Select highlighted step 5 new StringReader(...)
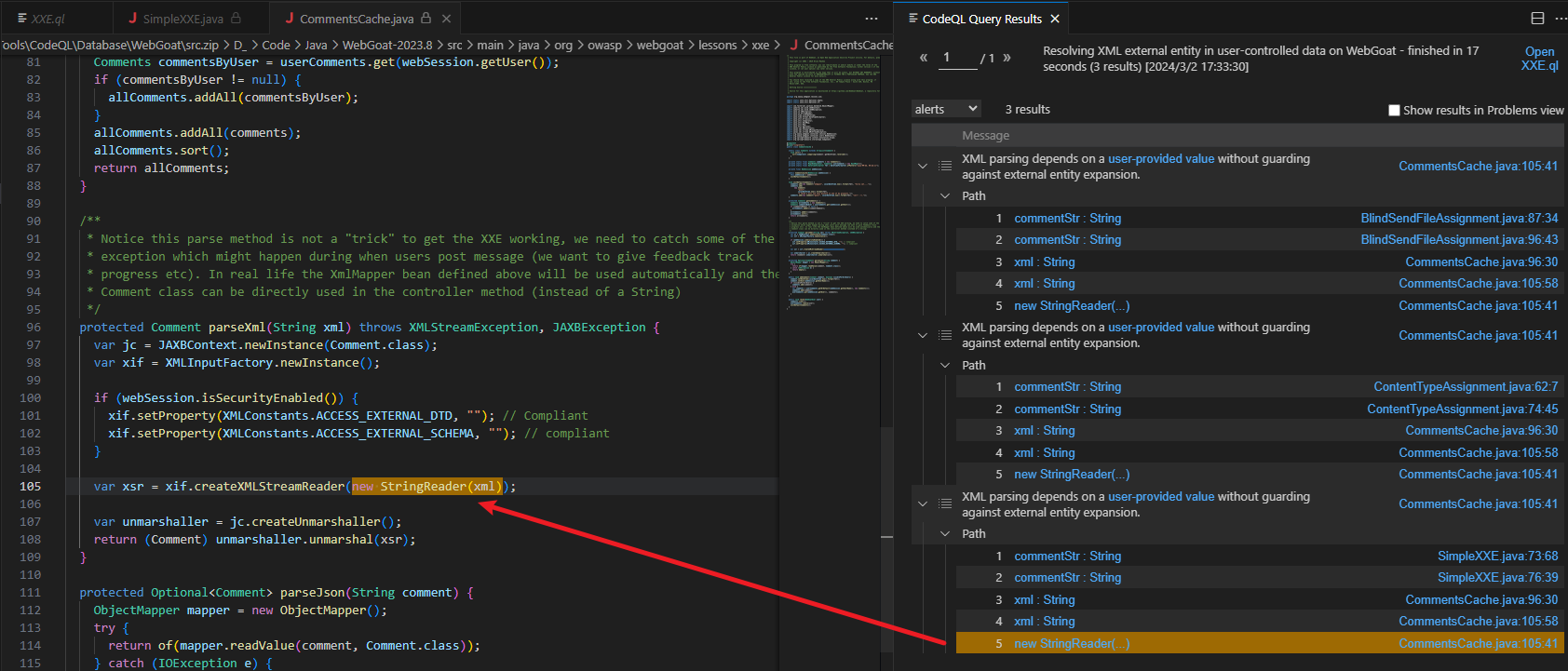The height and width of the screenshot is (671, 1568). 1262,643
